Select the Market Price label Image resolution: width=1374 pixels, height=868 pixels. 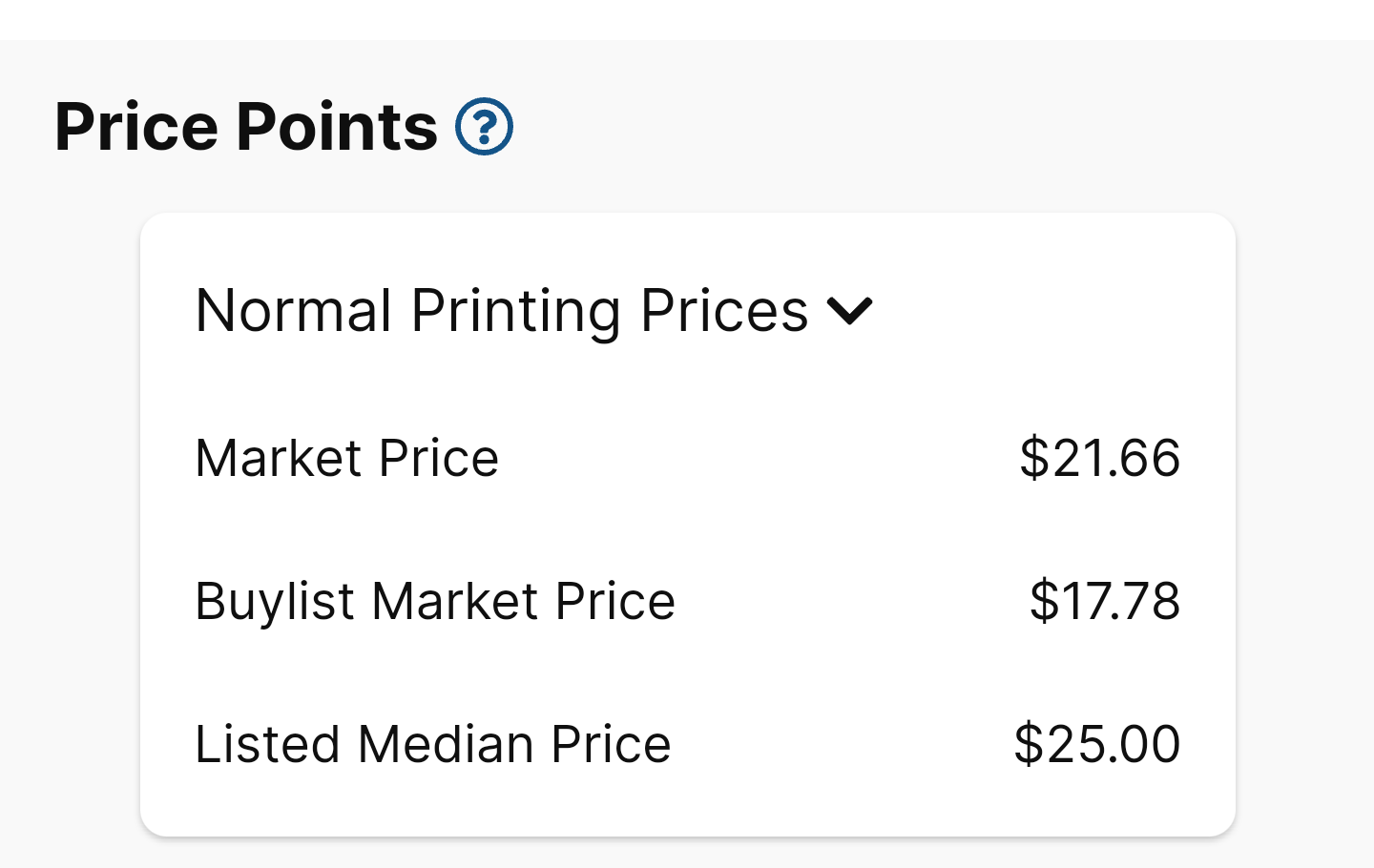346,458
